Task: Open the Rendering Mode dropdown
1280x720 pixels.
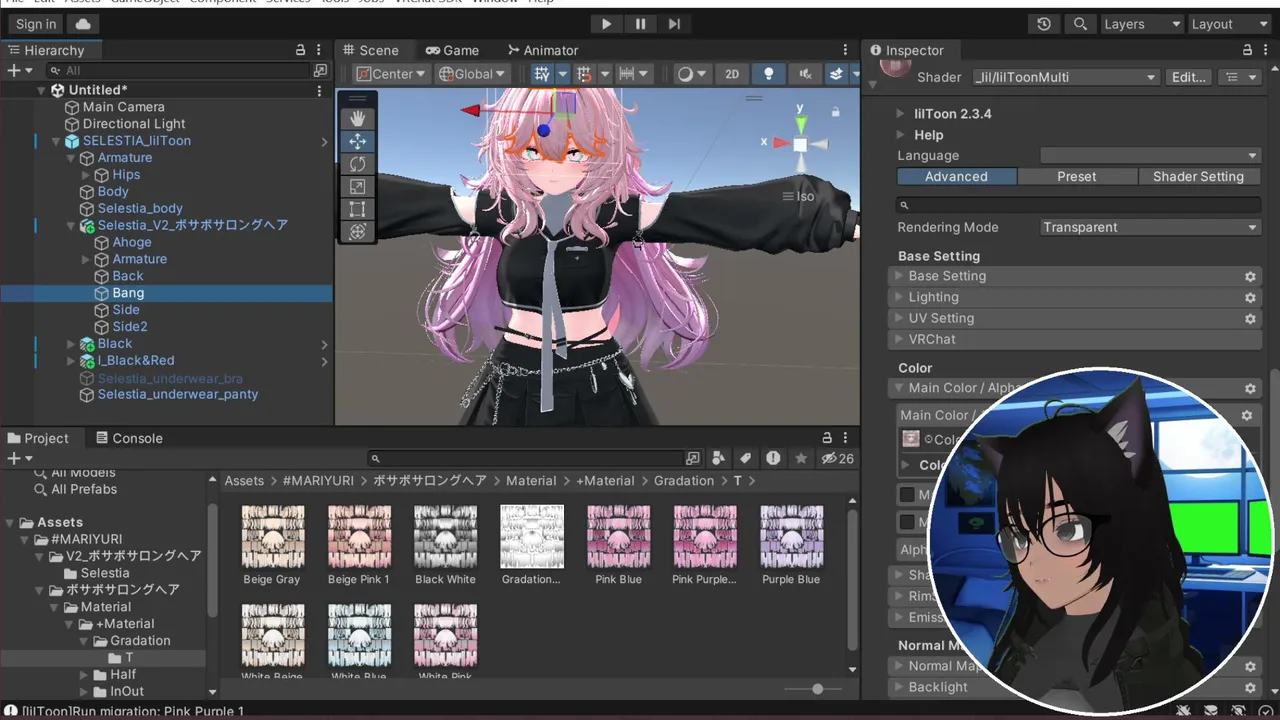Action: [x=1150, y=227]
